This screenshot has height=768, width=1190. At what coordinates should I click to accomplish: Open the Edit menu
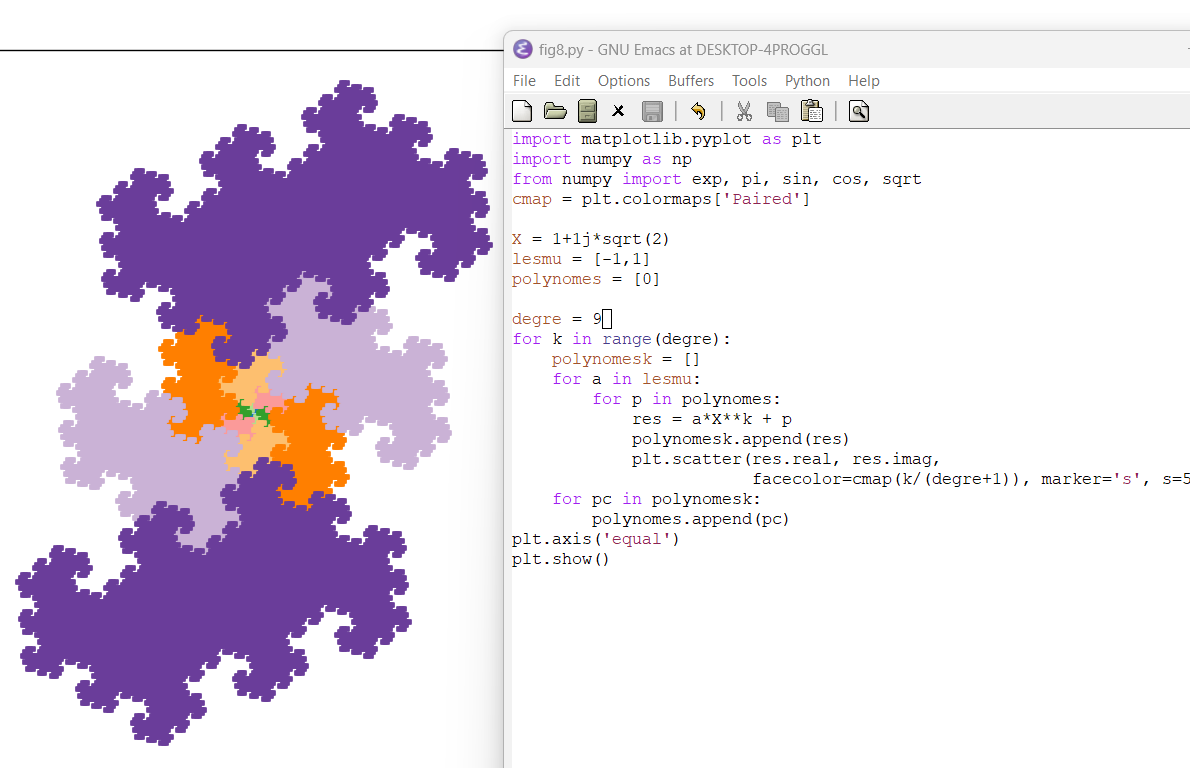(567, 81)
